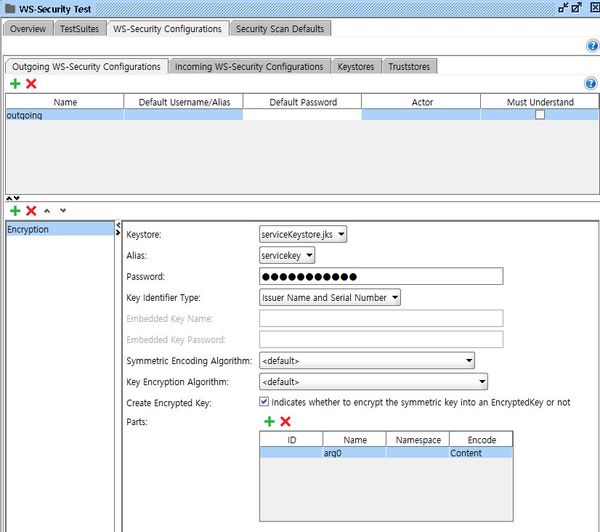
Task: Uncheck the Create Encrypted Key checkbox
Action: click(x=263, y=402)
